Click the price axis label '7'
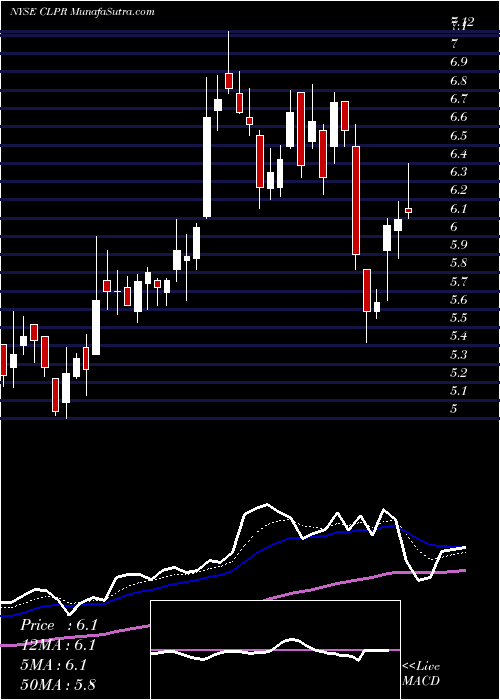The width and height of the screenshot is (500, 700). 454,44
